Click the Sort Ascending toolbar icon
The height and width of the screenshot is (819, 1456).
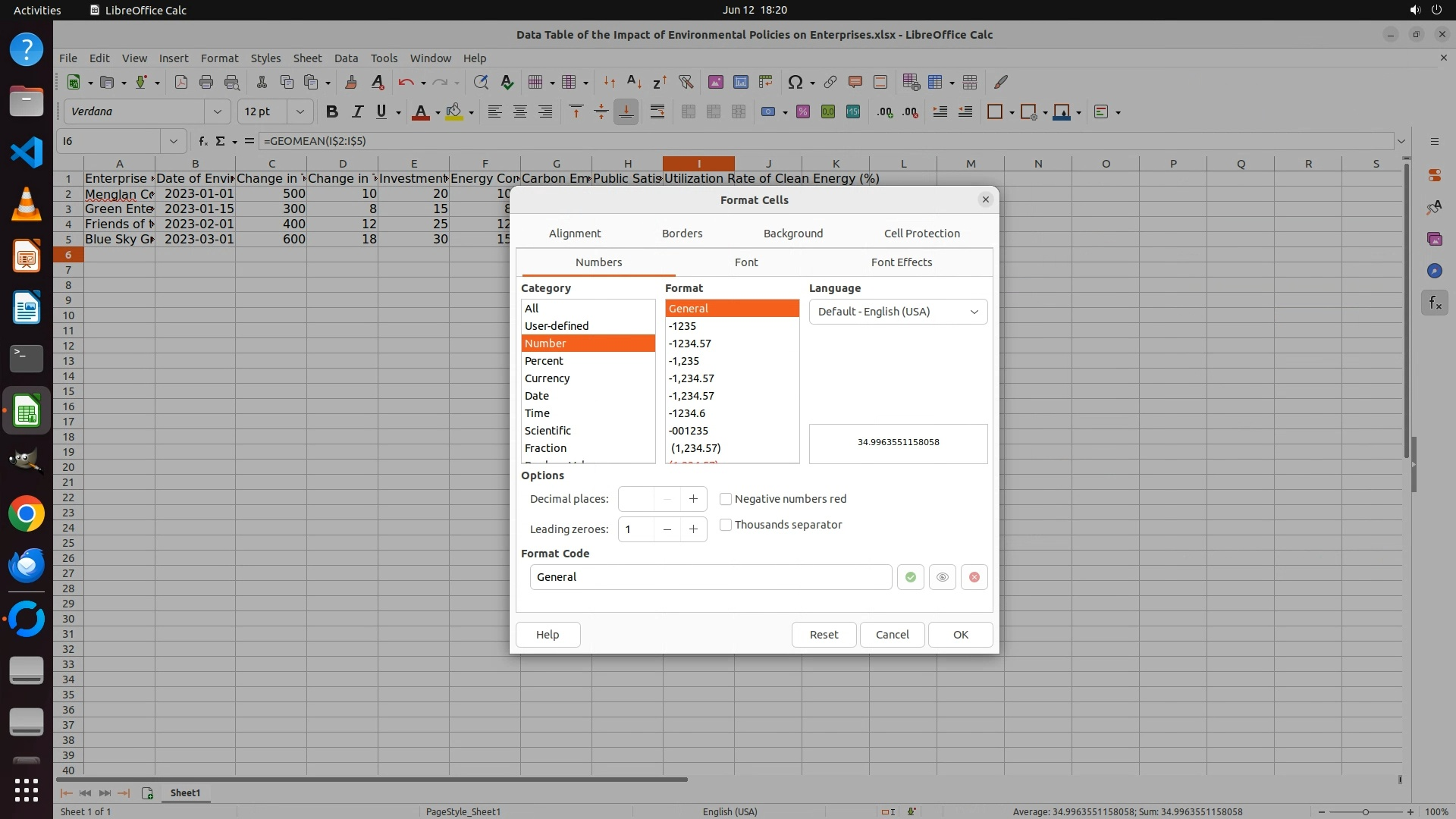pos(634,82)
